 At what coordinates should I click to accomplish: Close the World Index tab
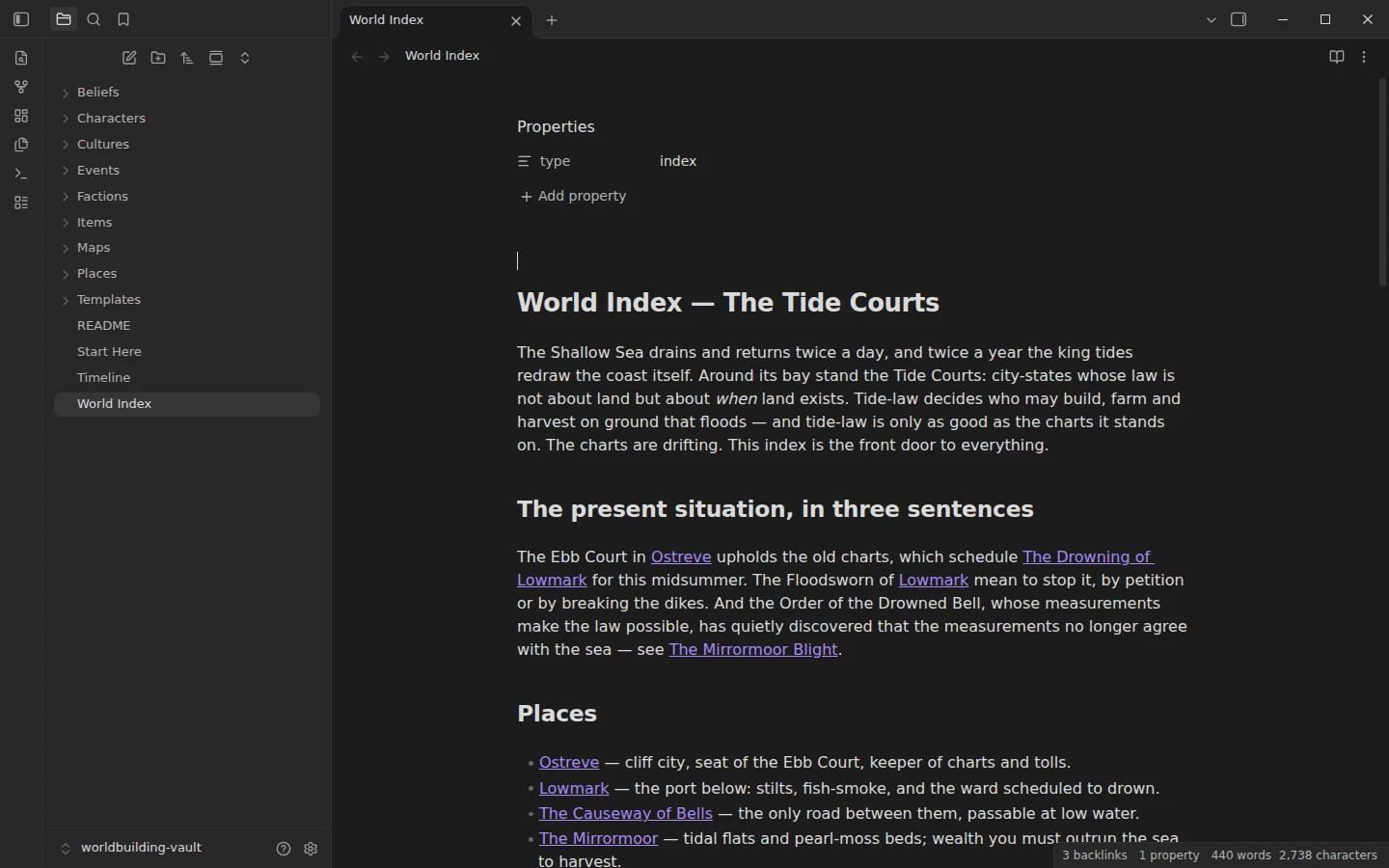pos(516,20)
